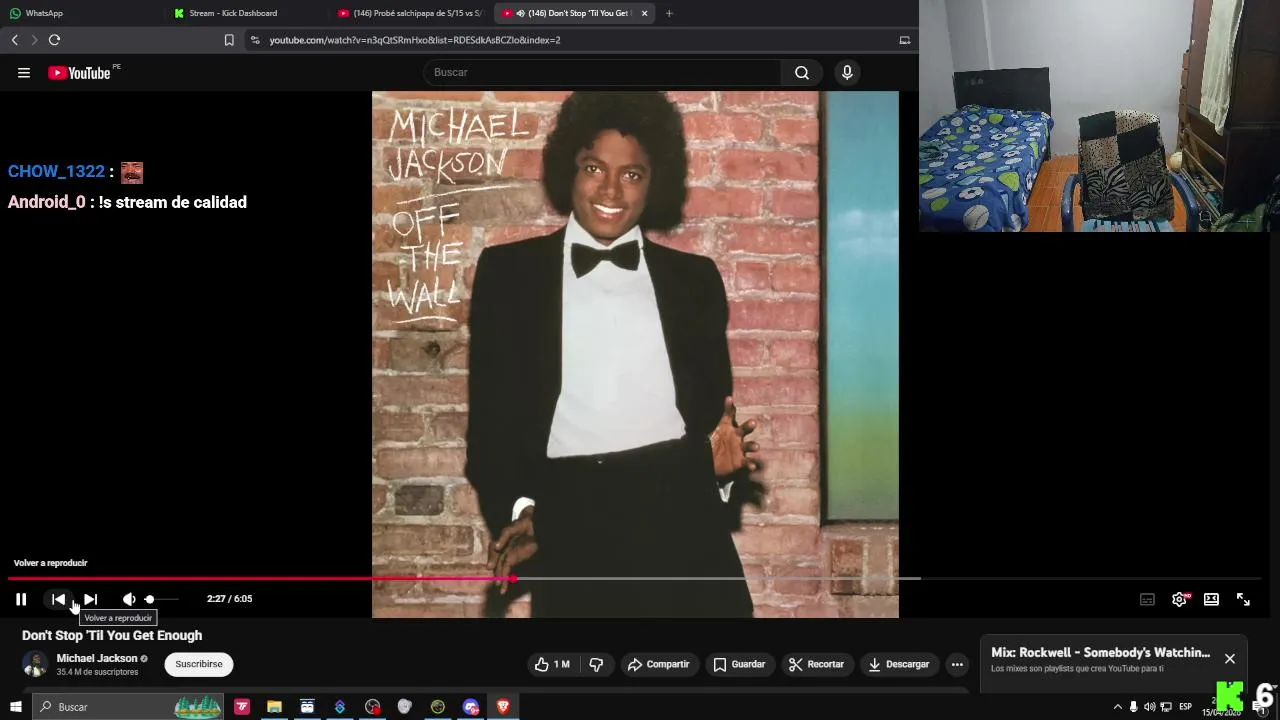Close the active Don't Stop tab
The height and width of the screenshot is (720, 1280).
click(x=644, y=13)
